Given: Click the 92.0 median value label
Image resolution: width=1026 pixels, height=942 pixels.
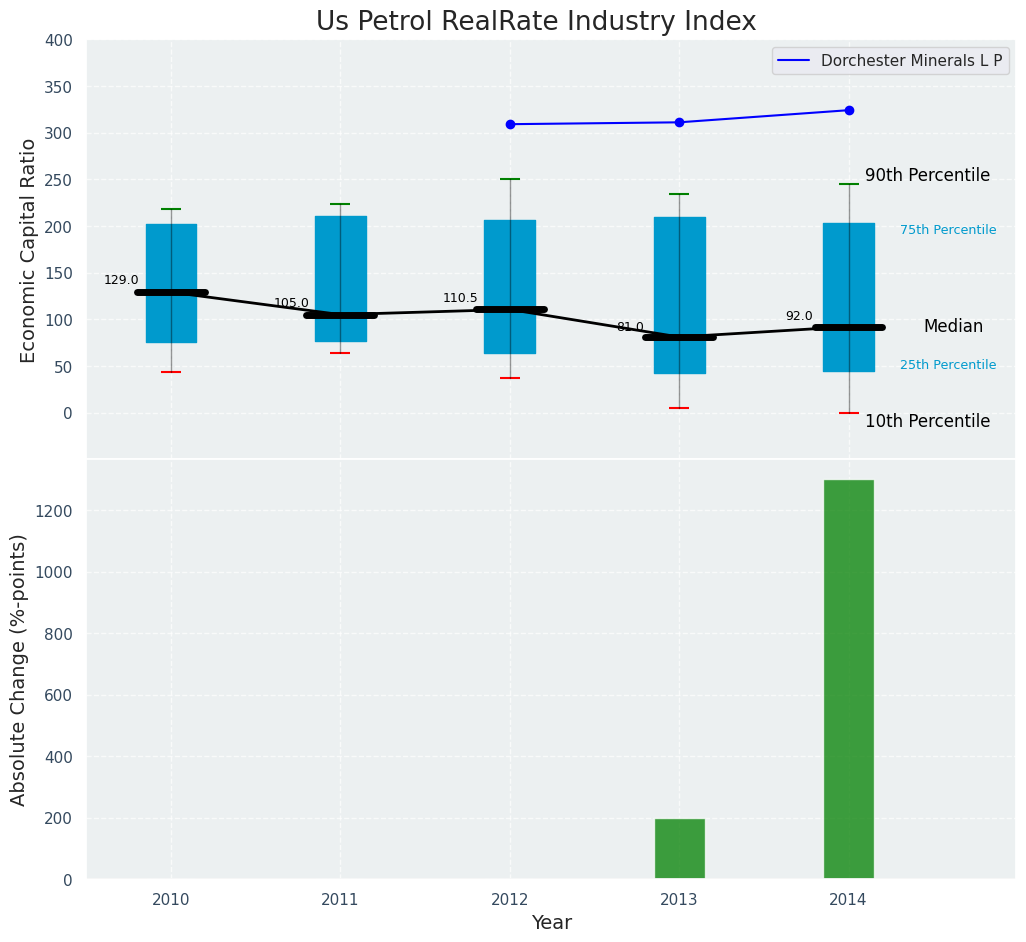Looking at the screenshot, I should pos(799,317).
